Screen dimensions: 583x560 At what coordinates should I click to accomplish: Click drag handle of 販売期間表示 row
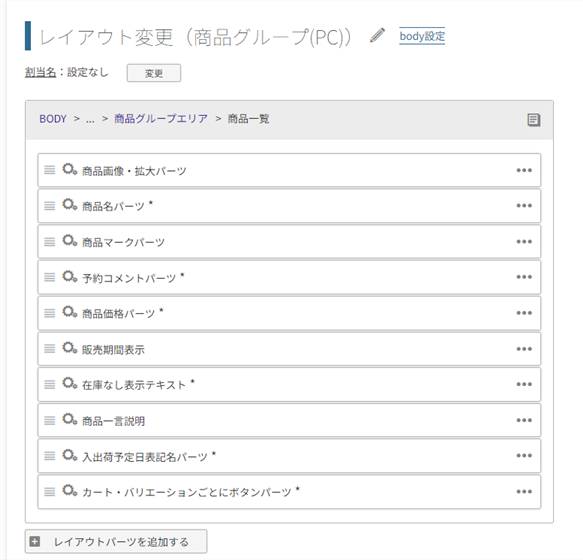(49, 348)
